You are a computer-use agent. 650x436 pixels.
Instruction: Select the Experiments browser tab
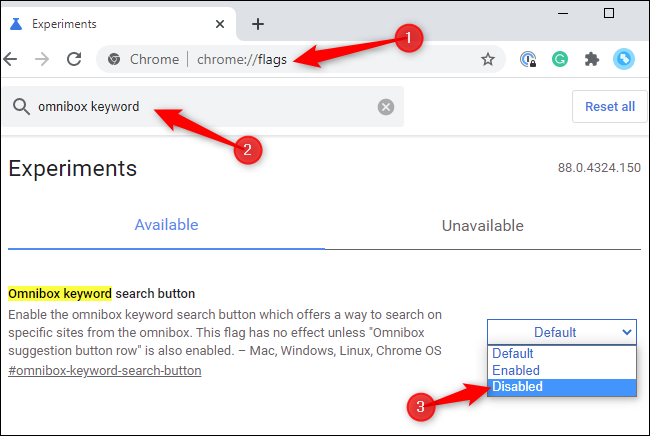(x=118, y=24)
